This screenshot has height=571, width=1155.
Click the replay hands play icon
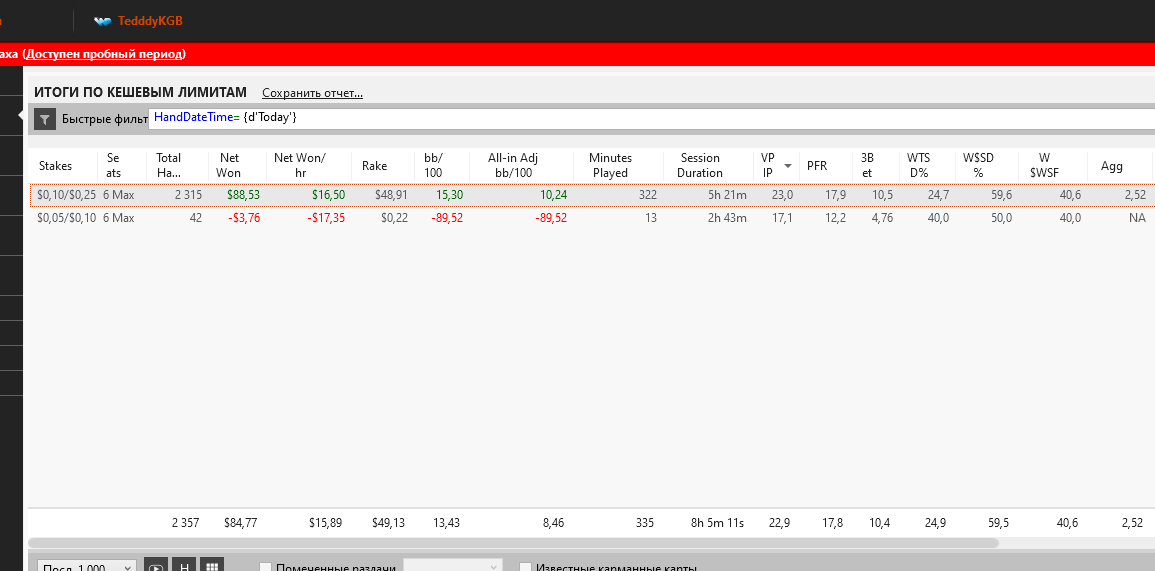point(155,567)
